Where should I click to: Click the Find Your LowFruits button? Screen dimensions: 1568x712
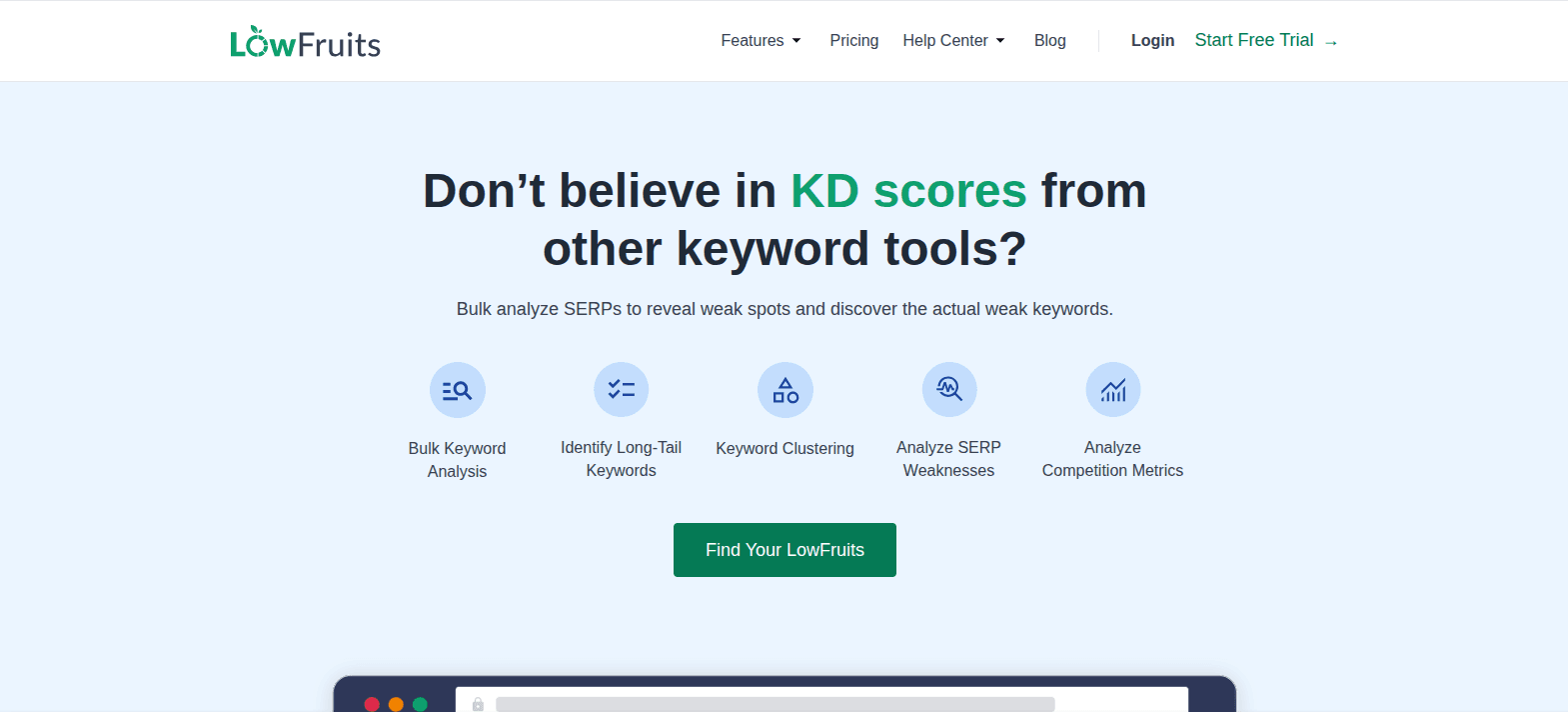(x=784, y=550)
